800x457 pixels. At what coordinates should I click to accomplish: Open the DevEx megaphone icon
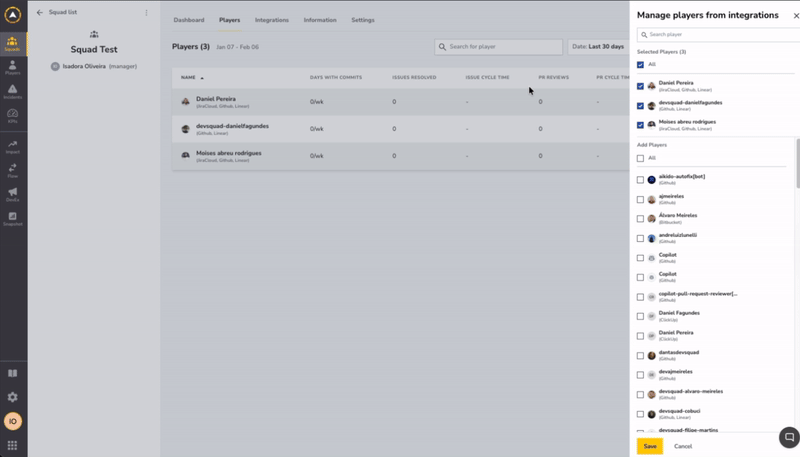pos(12,194)
